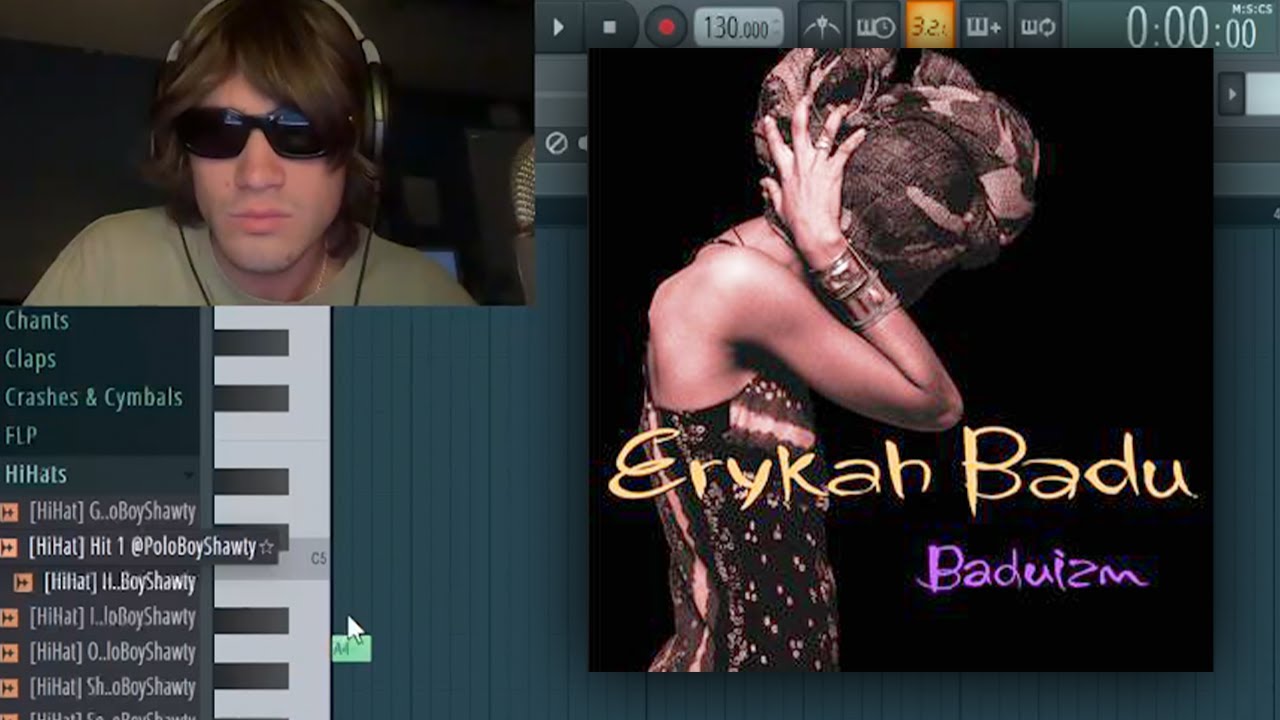Click the 130.000 tempo field
1280x720 pixels.
coord(739,27)
